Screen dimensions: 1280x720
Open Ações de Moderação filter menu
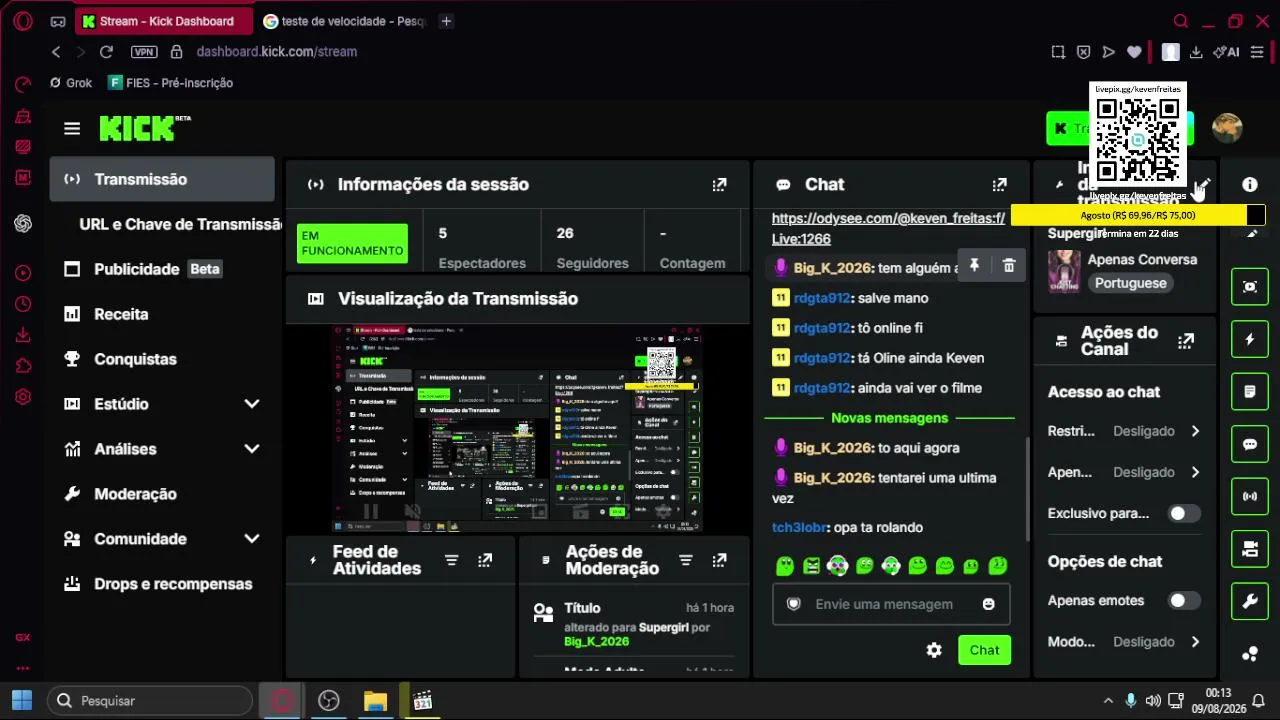coord(685,561)
